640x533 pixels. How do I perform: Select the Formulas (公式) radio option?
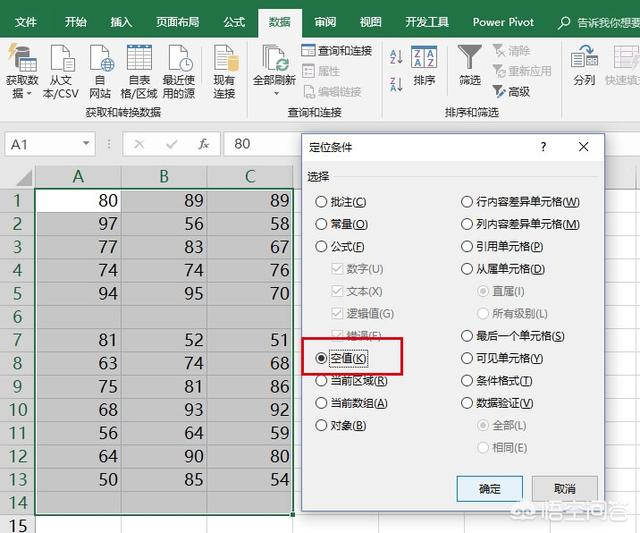(x=321, y=247)
